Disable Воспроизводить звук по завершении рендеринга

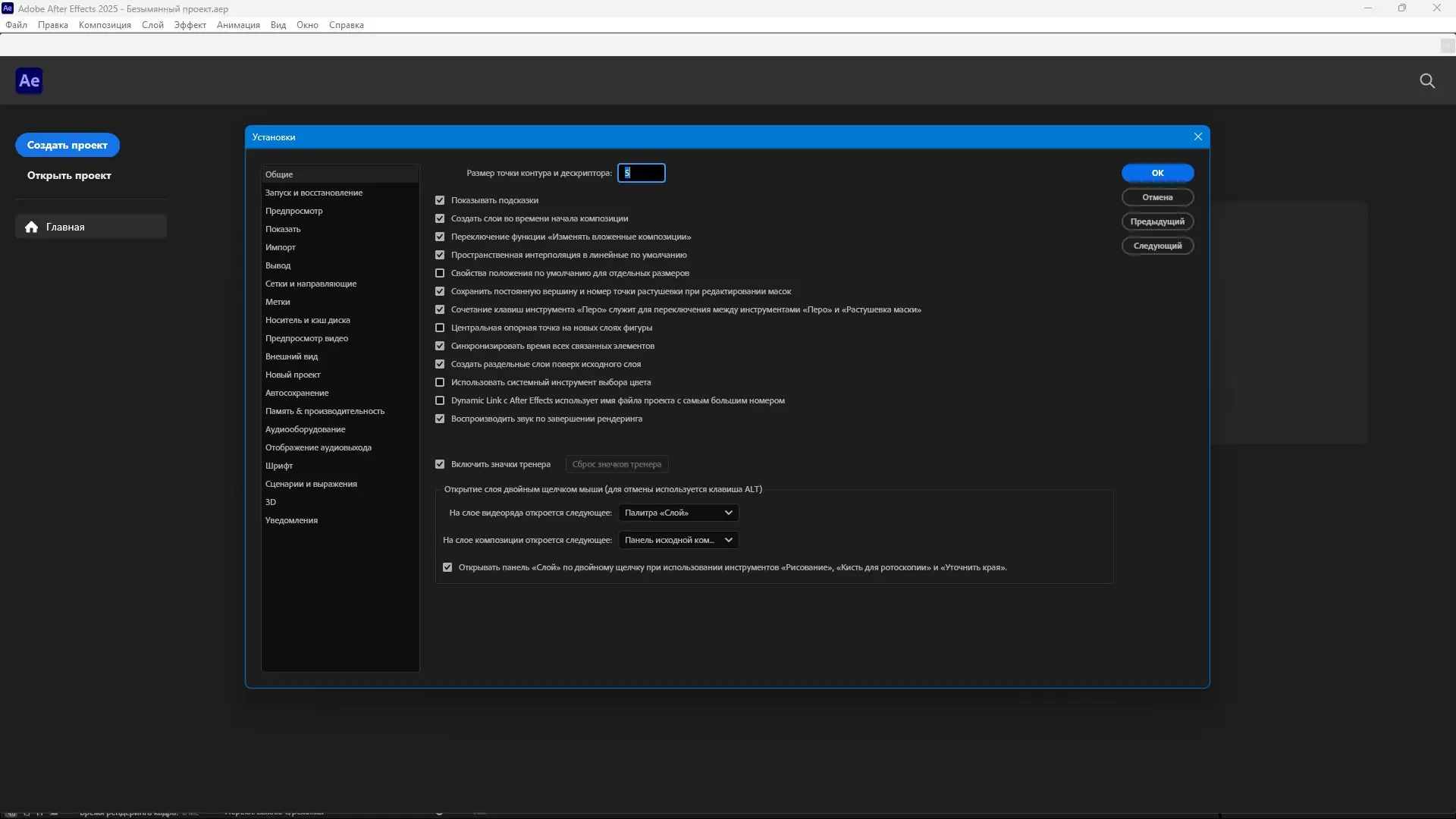(x=440, y=419)
